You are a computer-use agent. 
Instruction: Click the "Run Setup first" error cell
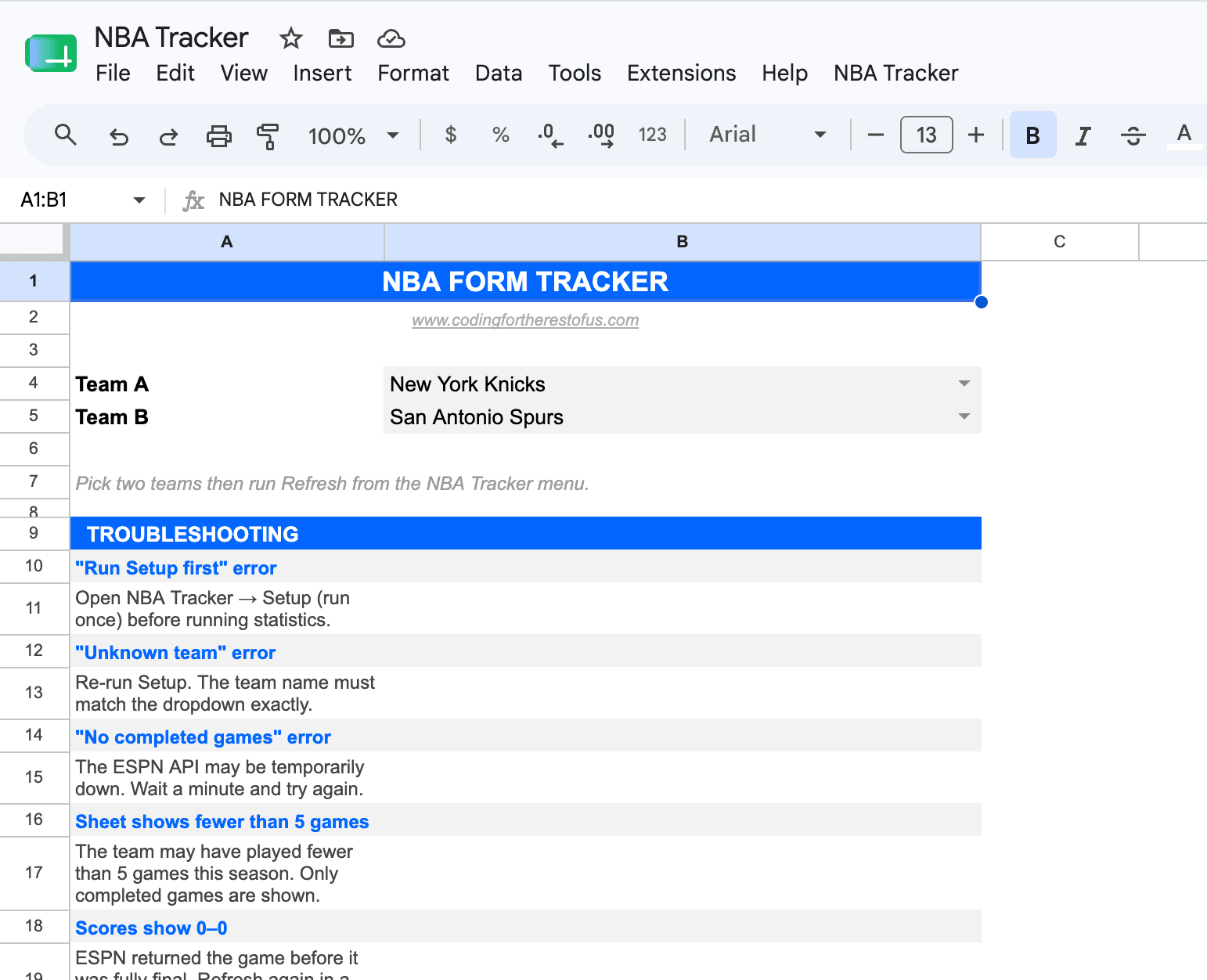click(525, 567)
